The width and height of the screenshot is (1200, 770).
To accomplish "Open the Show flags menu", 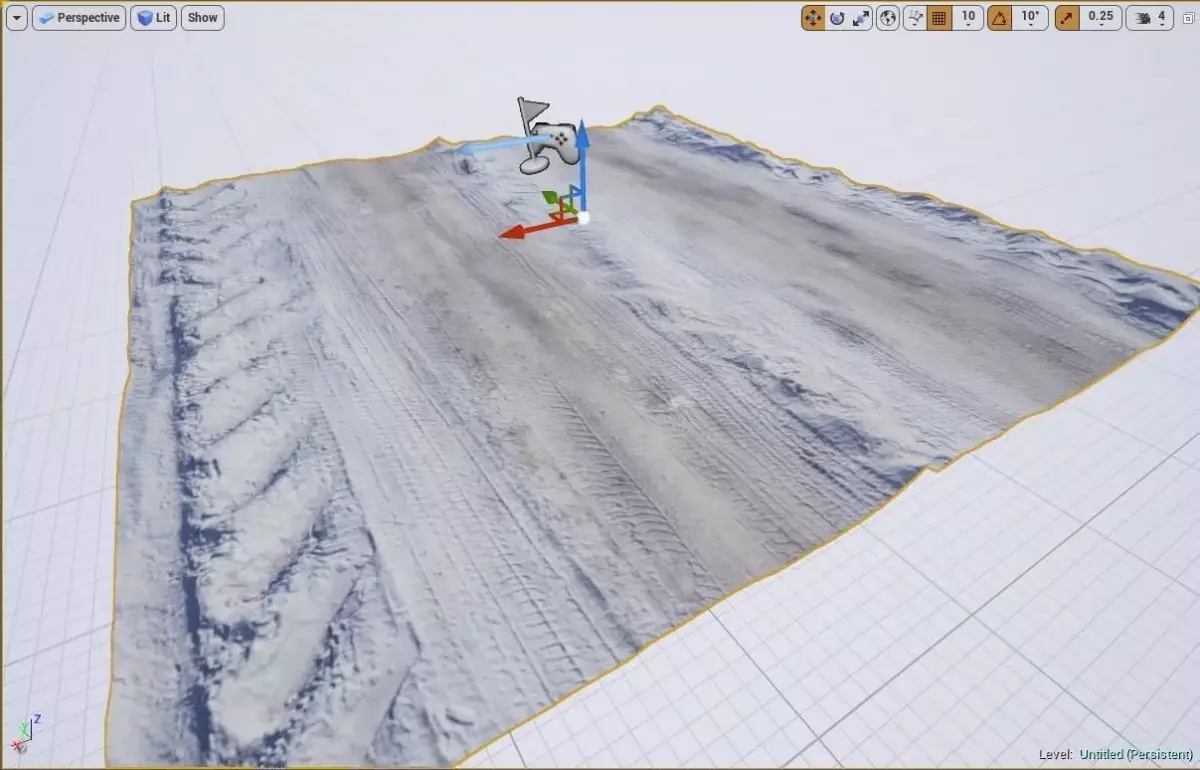I will click(203, 18).
